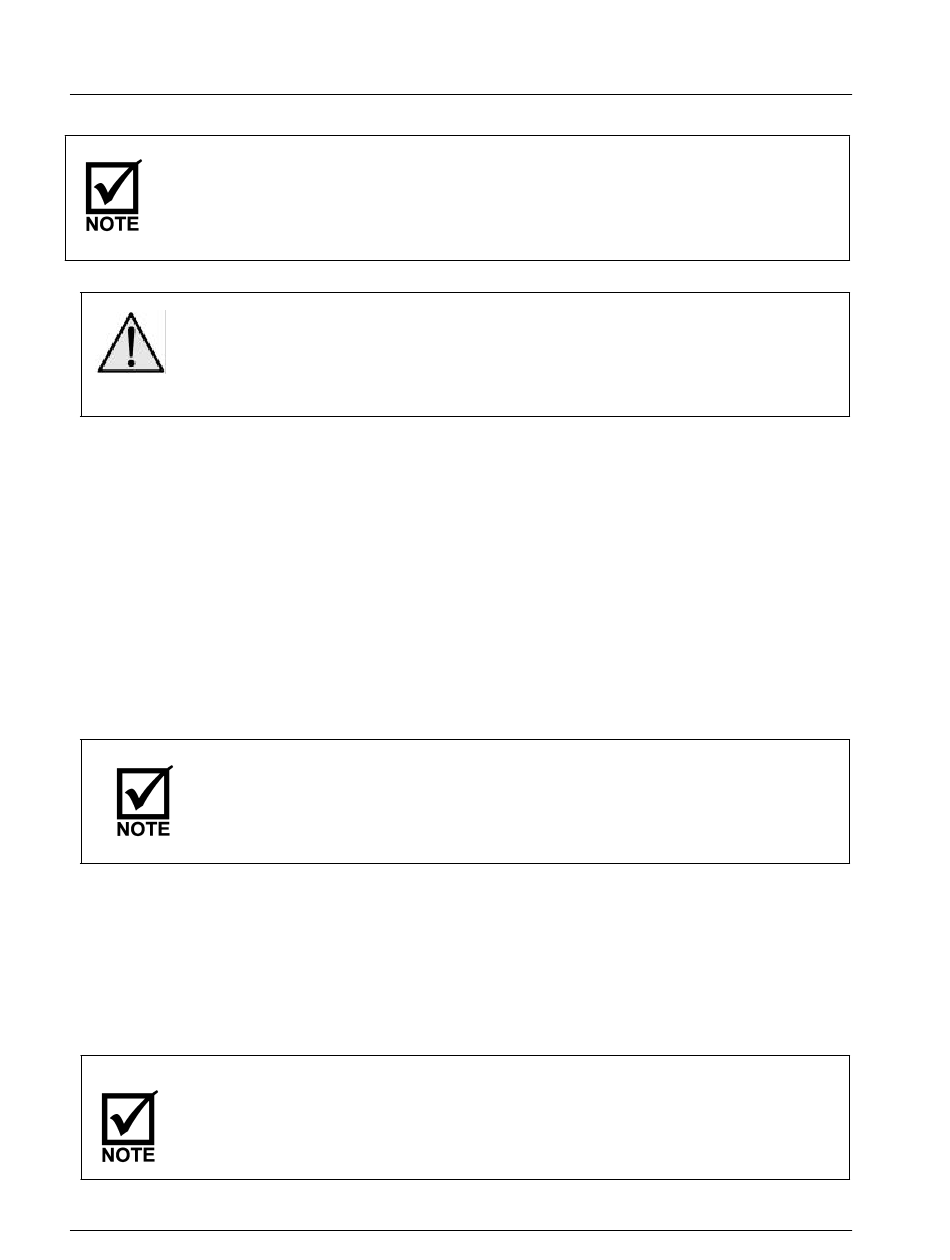
Task: Toggle the checked box in the last note
Action: [x=128, y=1117]
